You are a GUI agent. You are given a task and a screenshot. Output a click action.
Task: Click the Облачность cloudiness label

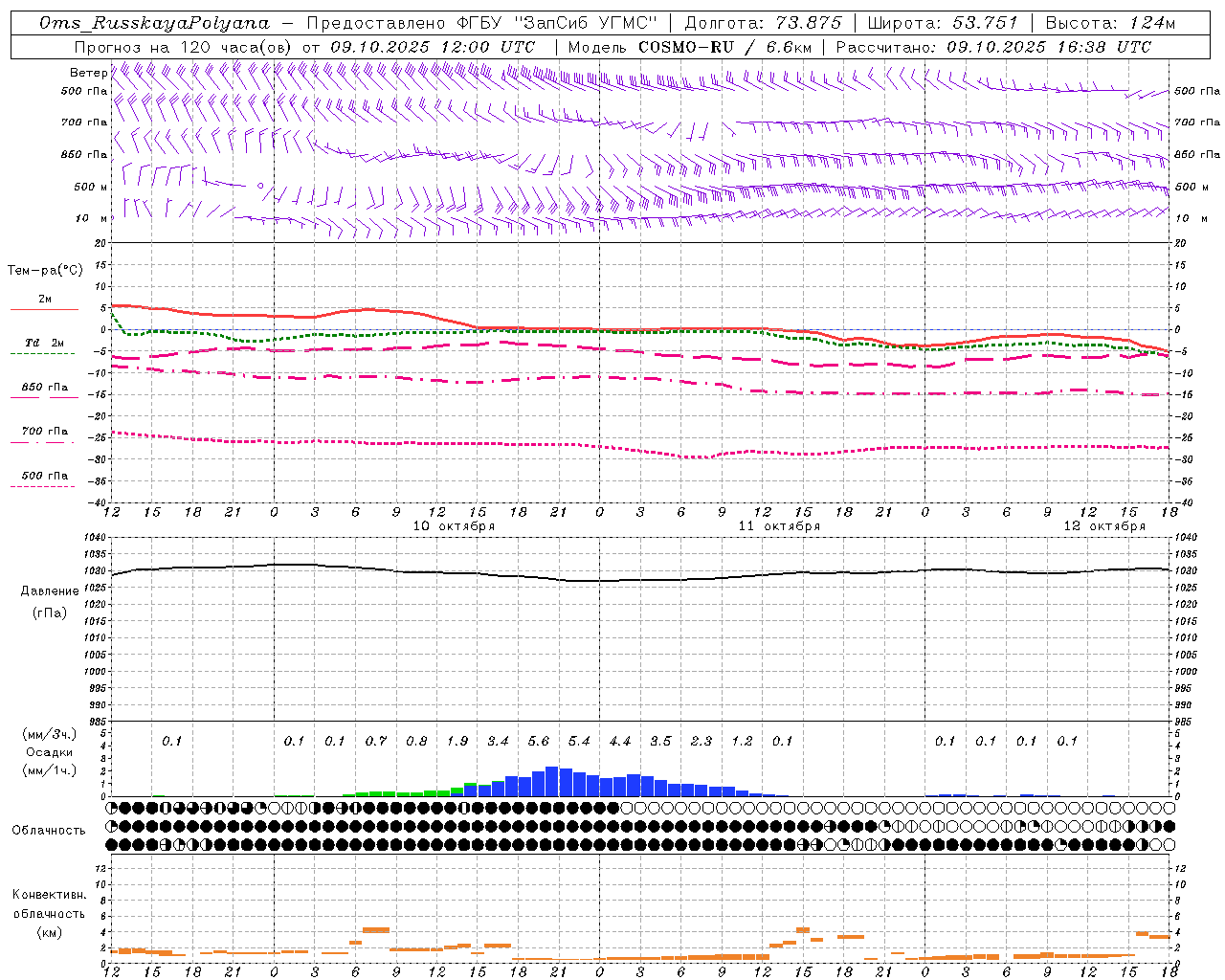click(x=49, y=830)
